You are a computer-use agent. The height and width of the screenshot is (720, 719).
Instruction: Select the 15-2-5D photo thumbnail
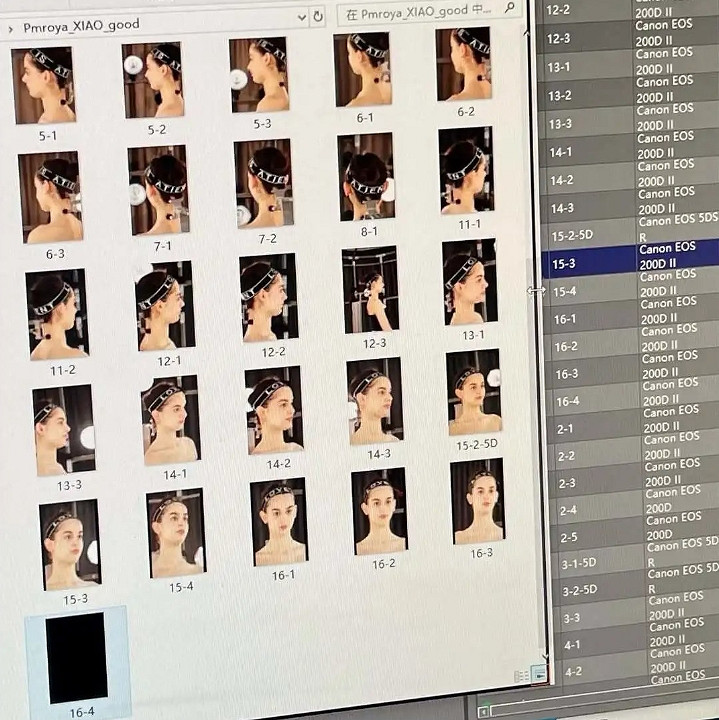(474, 392)
